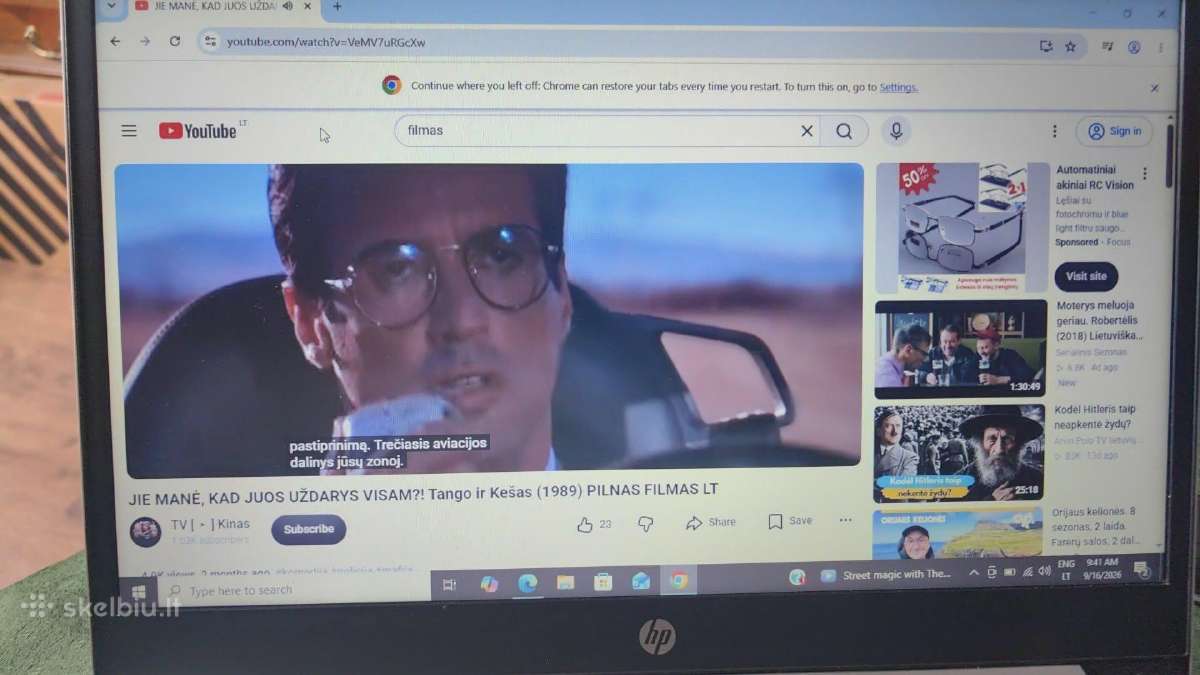Subscribe to the TV Kinas channel
This screenshot has width=1200, height=675.
tap(309, 529)
